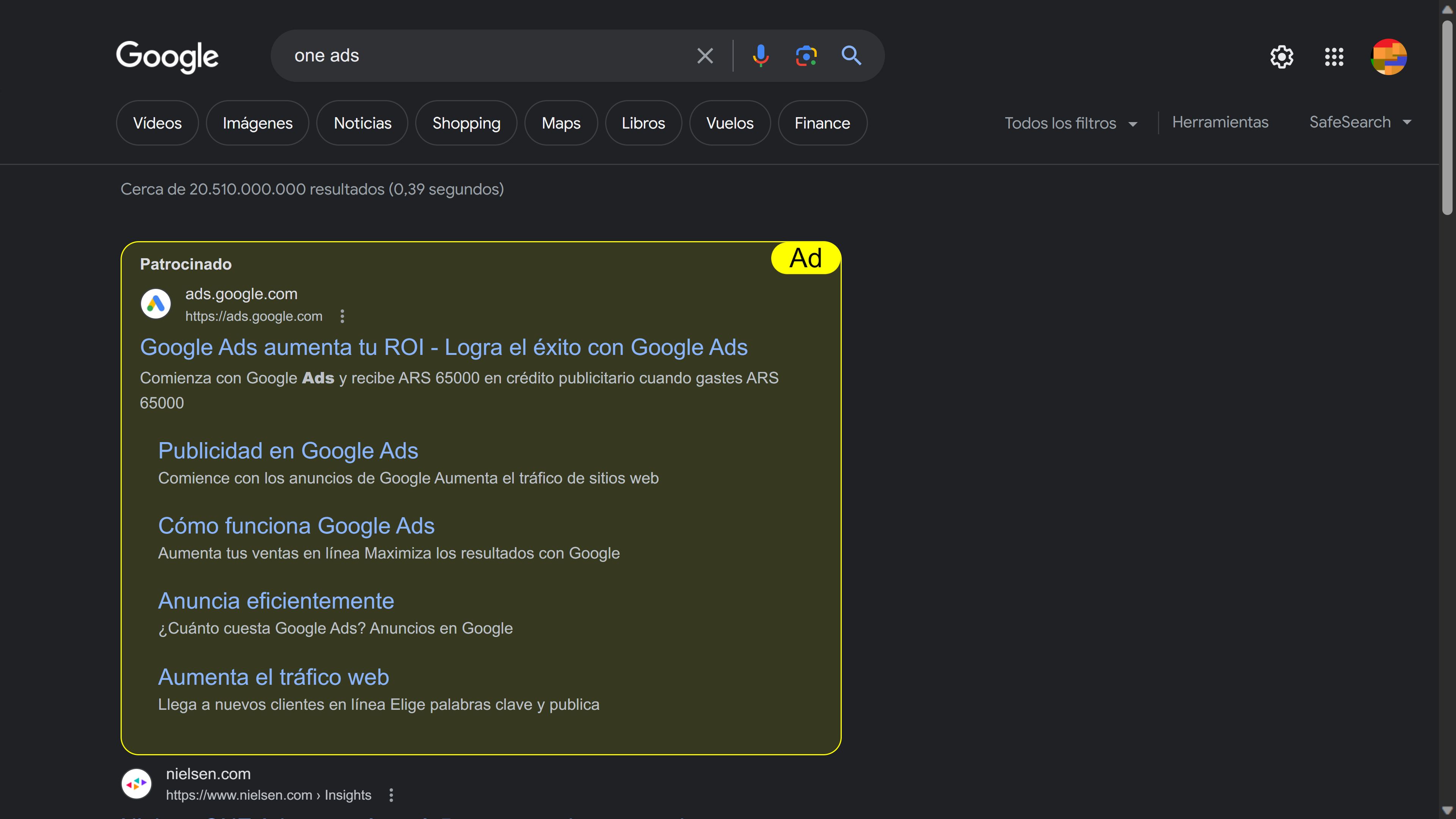Start voice search with microphone icon
This screenshot has height=819, width=1456.
point(761,55)
